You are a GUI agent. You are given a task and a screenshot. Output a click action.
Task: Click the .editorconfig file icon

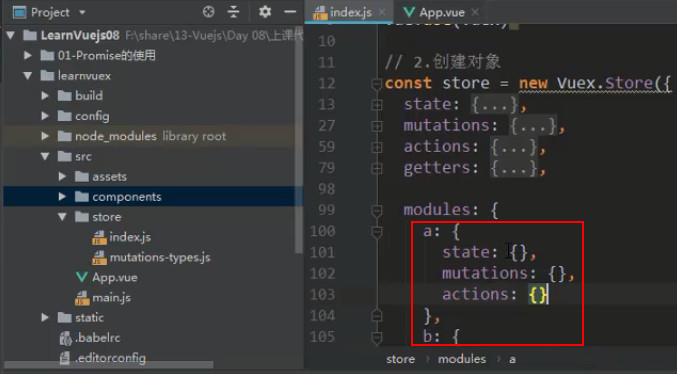pos(65,358)
